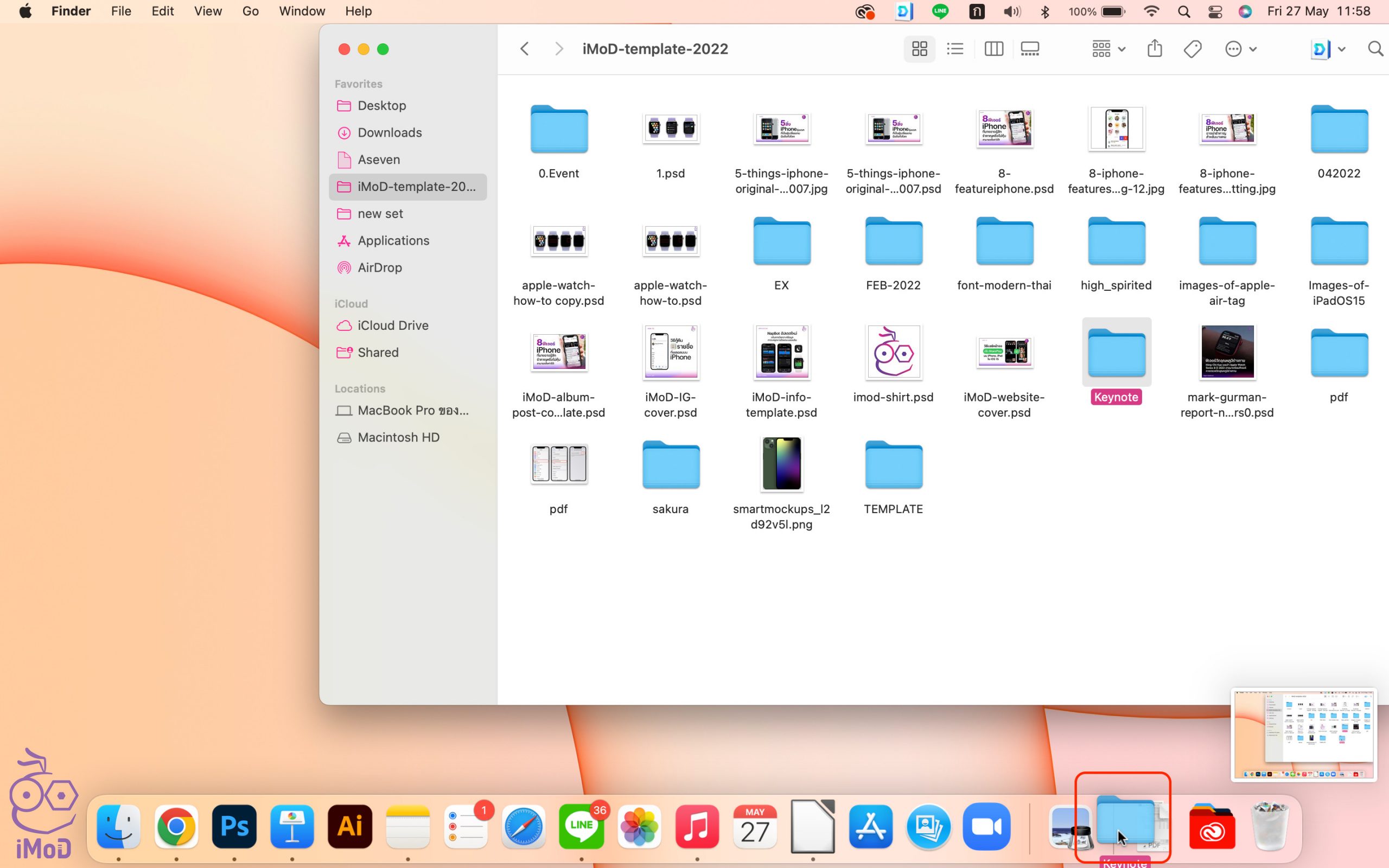This screenshot has width=1389, height=868.
Task: Open Control Center in menu bar
Action: pyautogui.click(x=1214, y=11)
